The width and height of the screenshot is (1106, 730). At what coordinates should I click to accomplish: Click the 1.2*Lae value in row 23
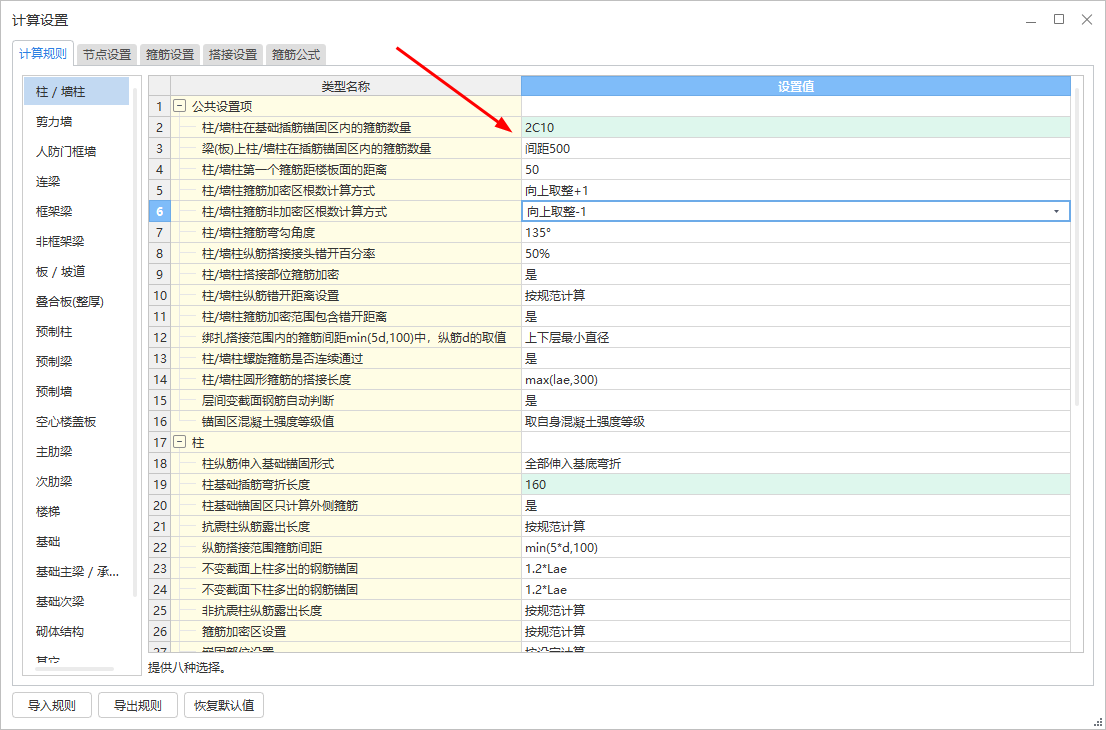tap(796, 568)
